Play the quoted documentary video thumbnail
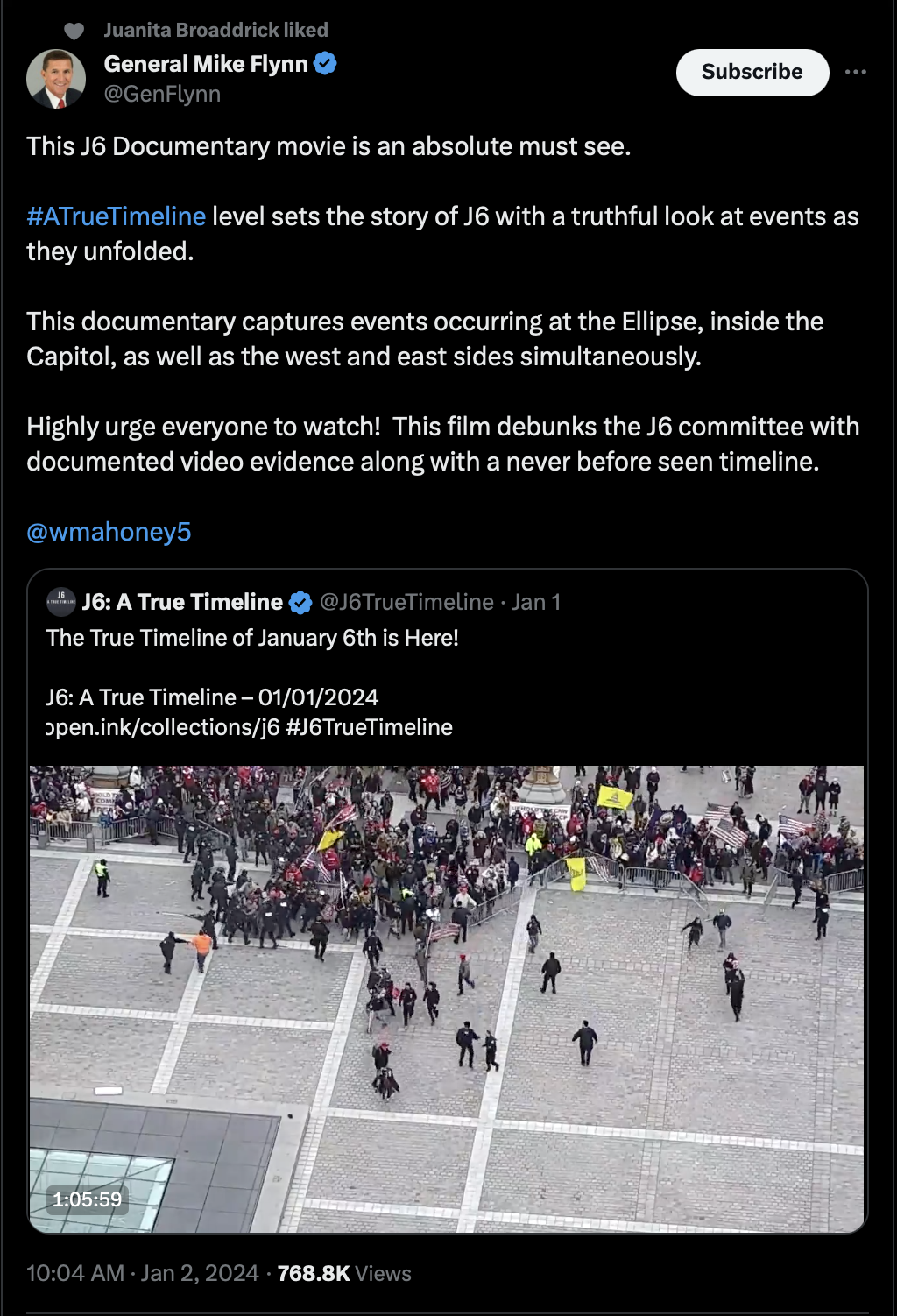 (x=447, y=999)
